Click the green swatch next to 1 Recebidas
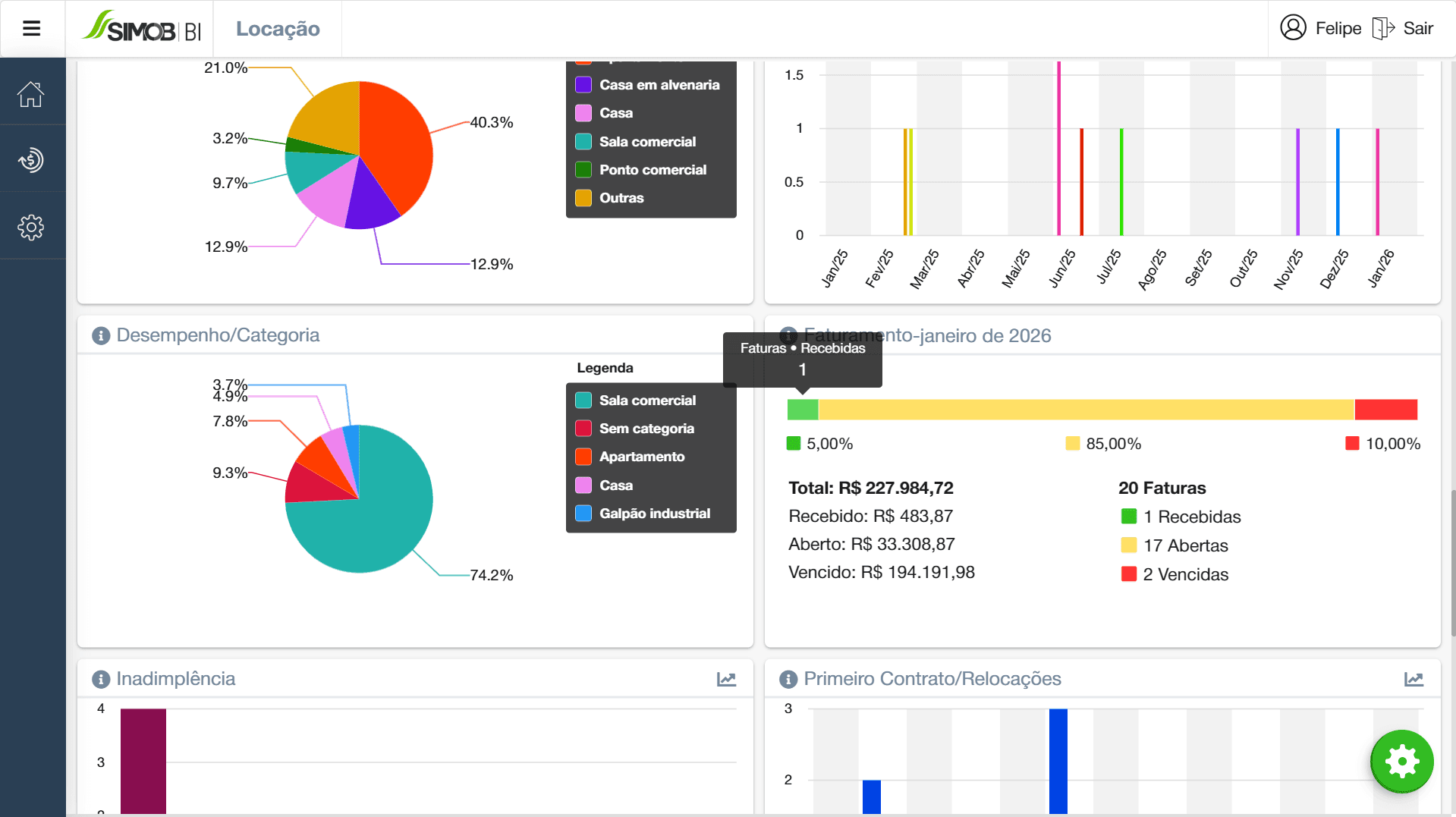 click(x=1127, y=517)
